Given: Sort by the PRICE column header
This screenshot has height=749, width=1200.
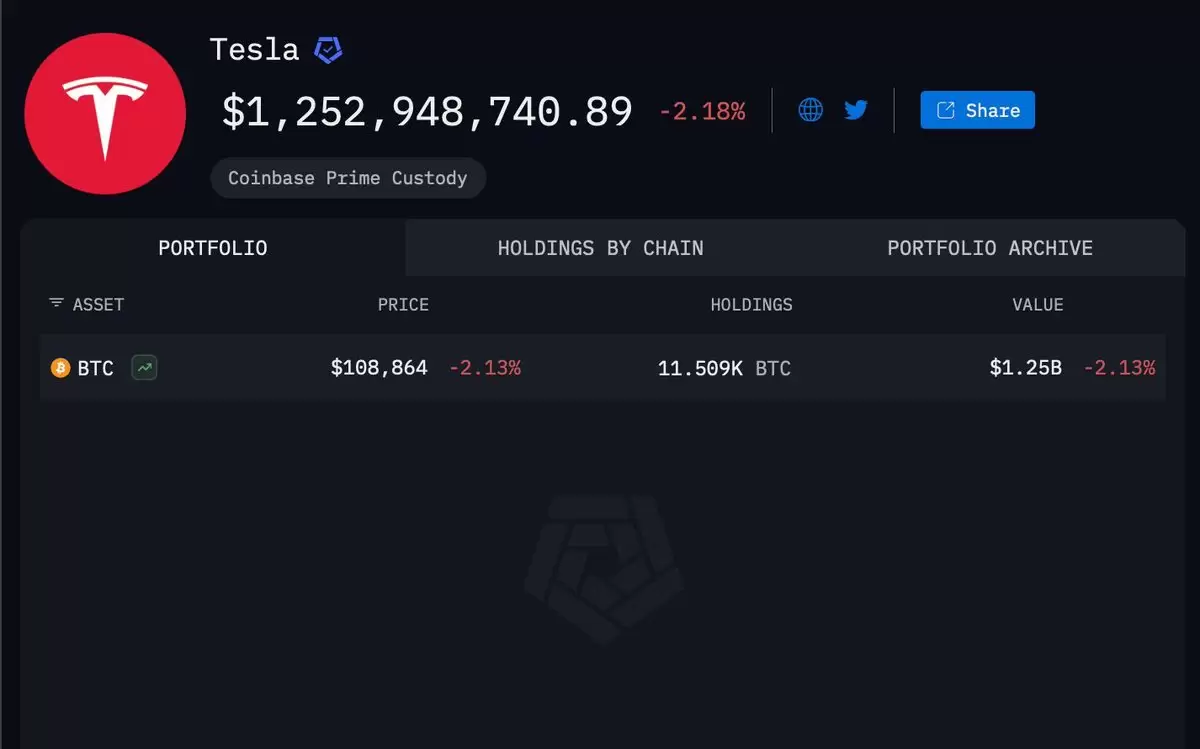Looking at the screenshot, I should [403, 305].
